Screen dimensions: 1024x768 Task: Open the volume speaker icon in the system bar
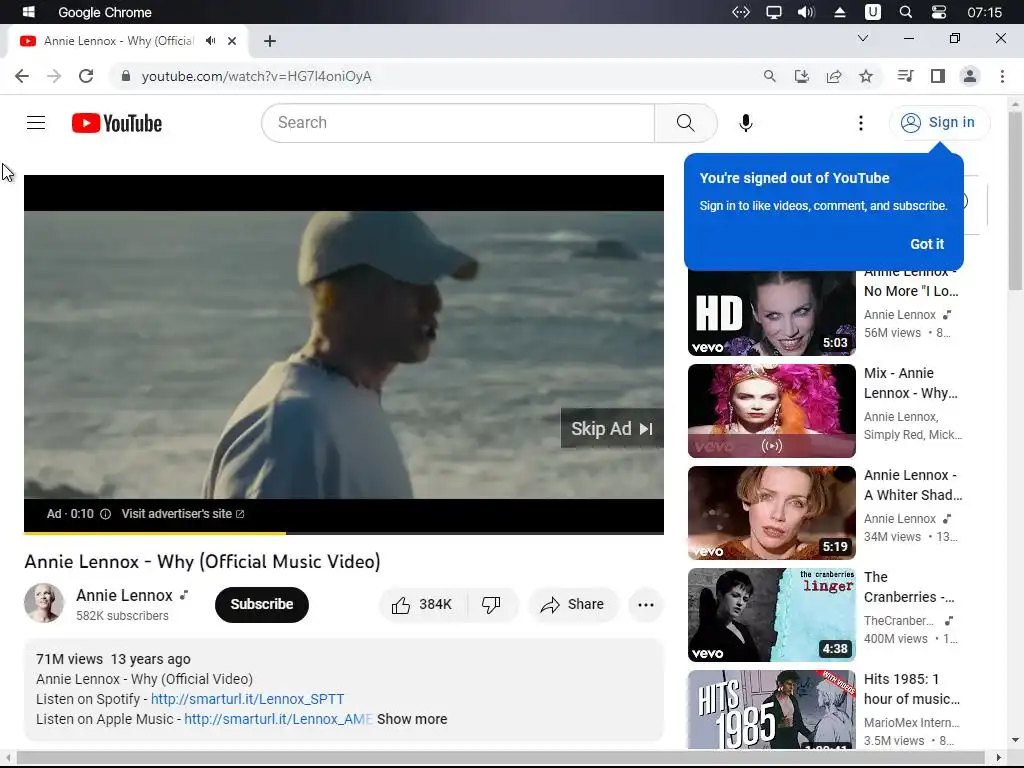click(x=807, y=12)
